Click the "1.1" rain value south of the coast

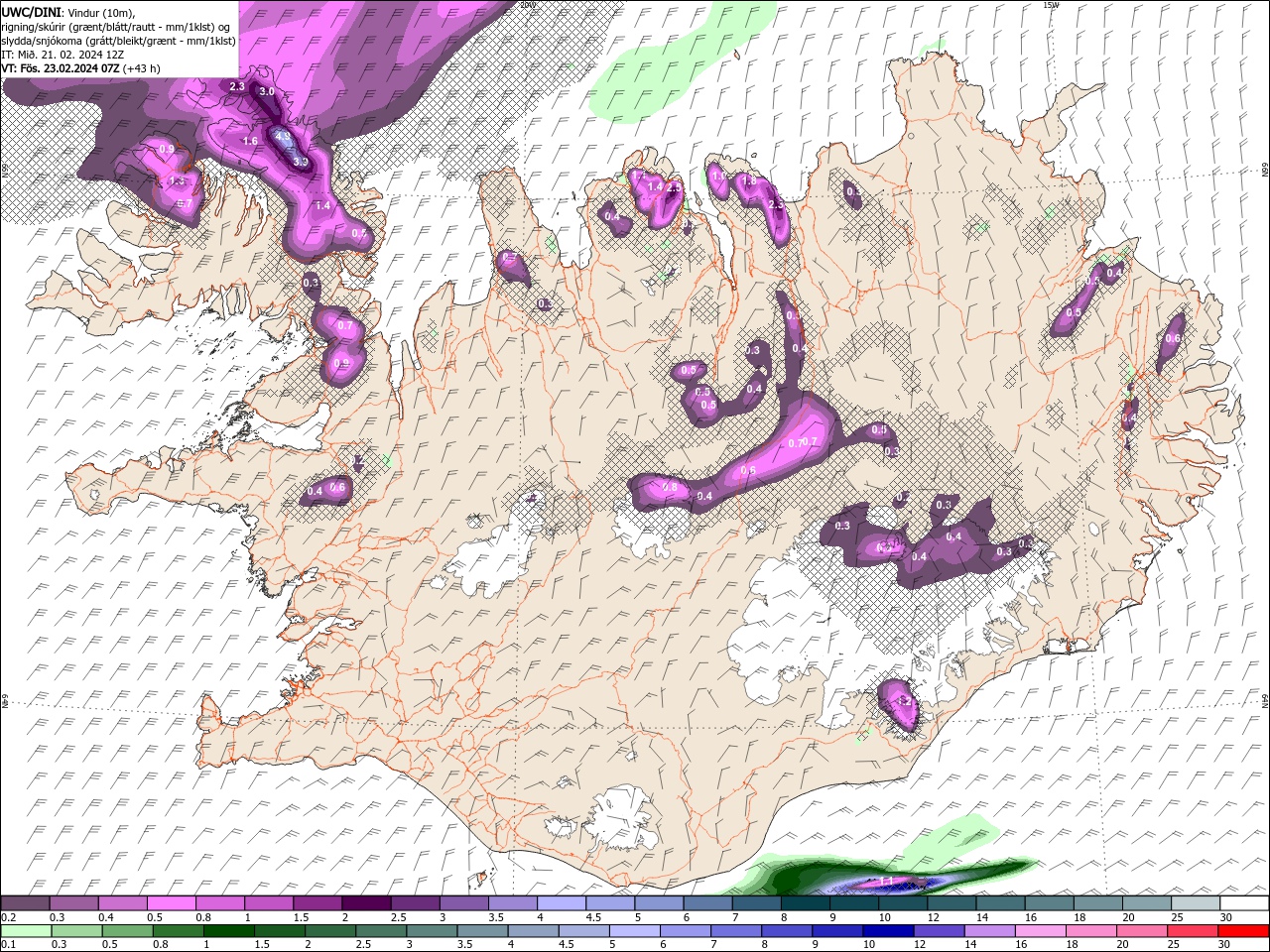(886, 881)
